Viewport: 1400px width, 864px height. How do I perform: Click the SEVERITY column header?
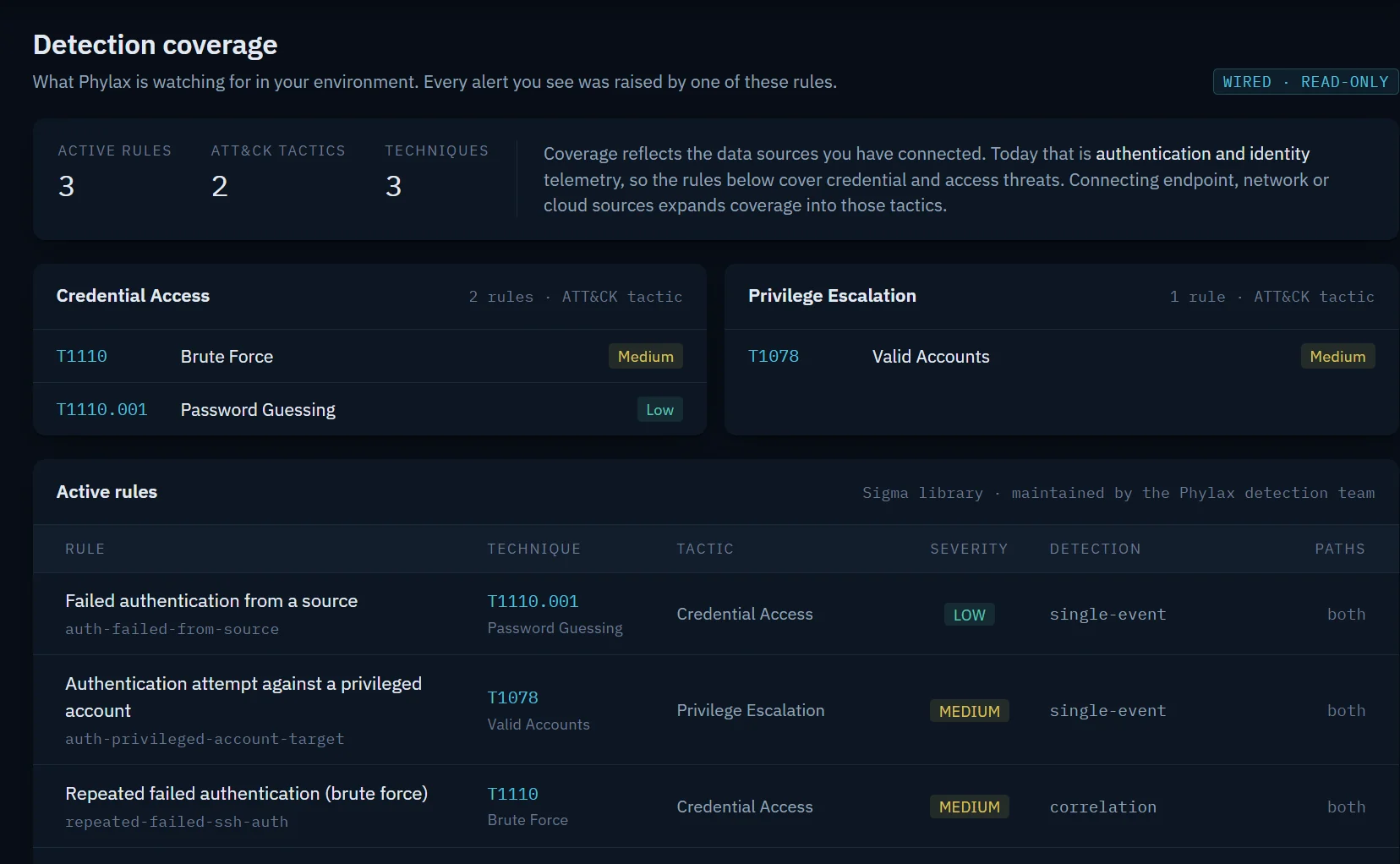click(x=969, y=549)
